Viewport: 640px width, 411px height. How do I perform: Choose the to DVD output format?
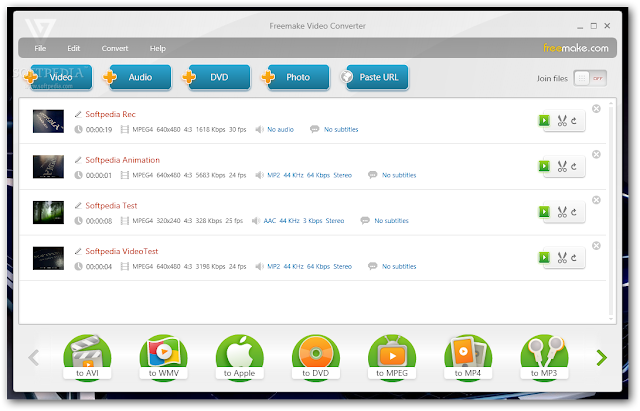tap(316, 358)
